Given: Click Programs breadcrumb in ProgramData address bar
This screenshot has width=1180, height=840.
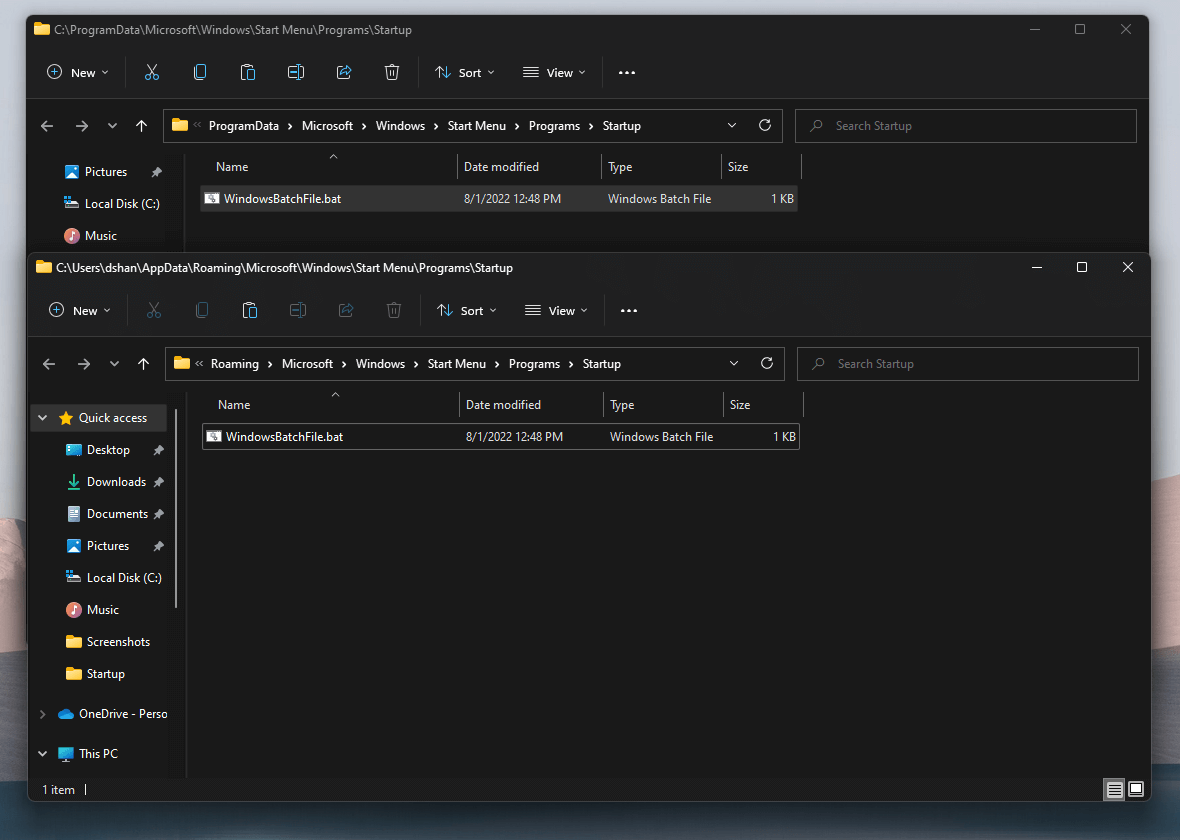Looking at the screenshot, I should coord(554,126).
